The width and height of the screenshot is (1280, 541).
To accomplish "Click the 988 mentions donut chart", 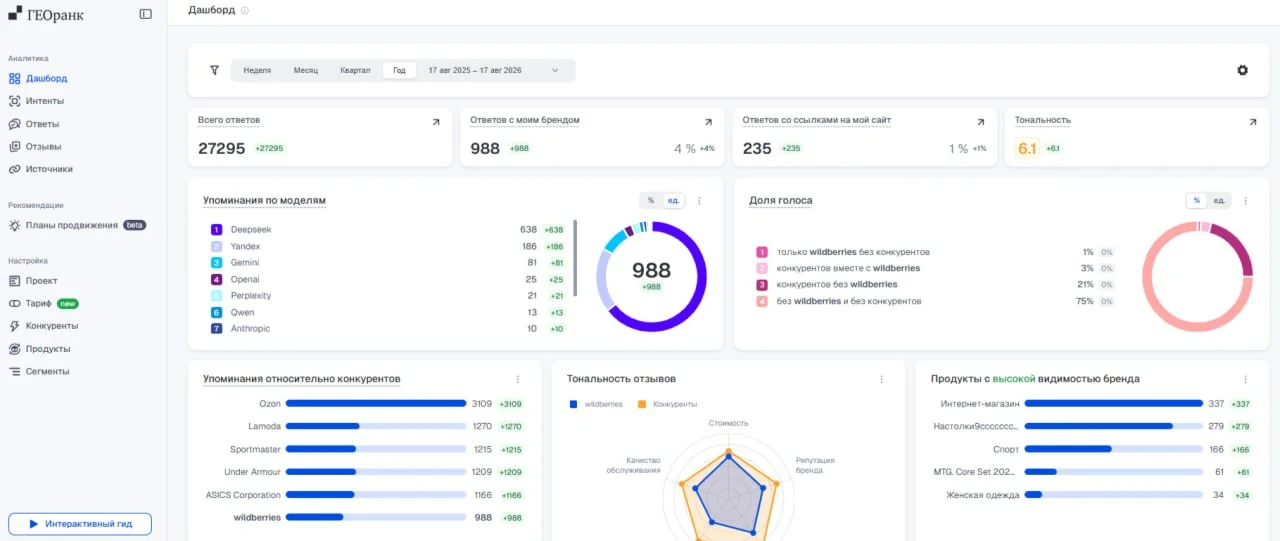I will point(651,276).
